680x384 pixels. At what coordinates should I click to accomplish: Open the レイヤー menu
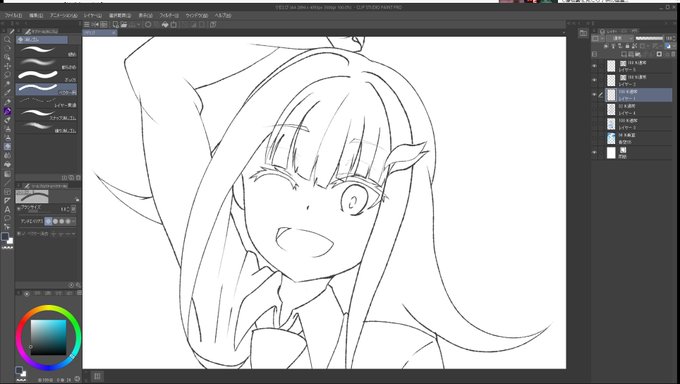point(93,15)
